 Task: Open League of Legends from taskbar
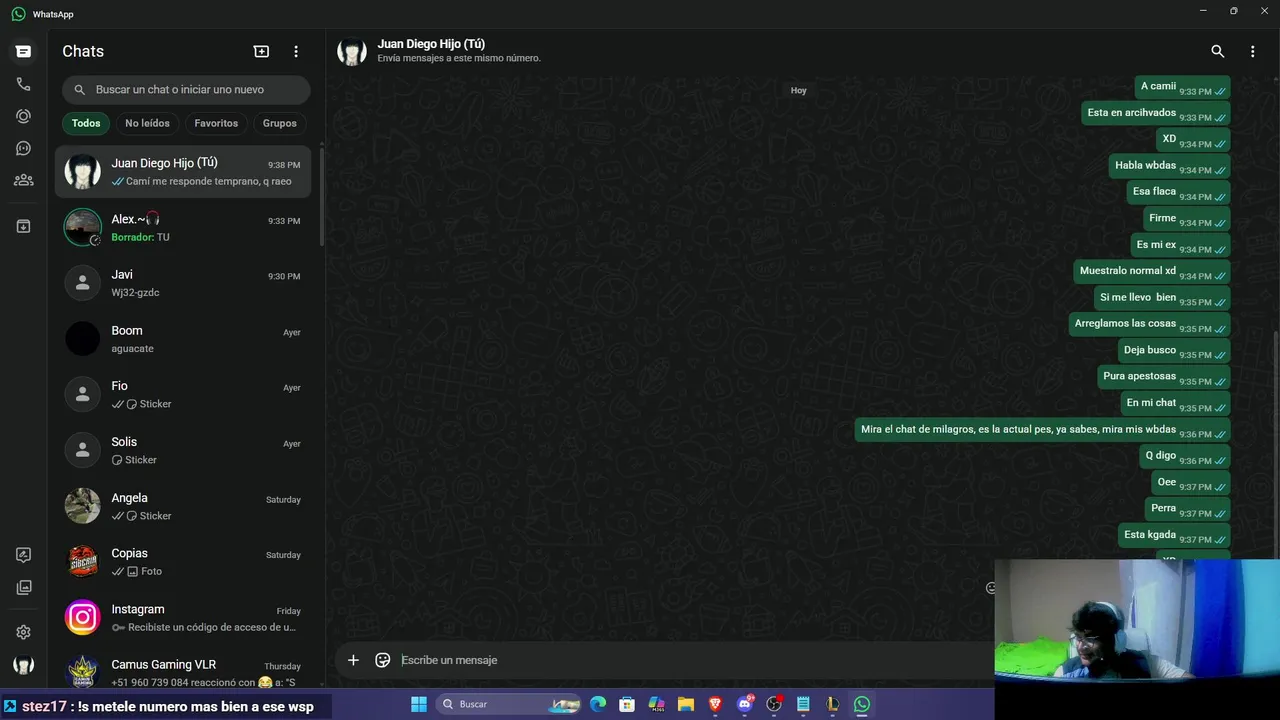832,704
